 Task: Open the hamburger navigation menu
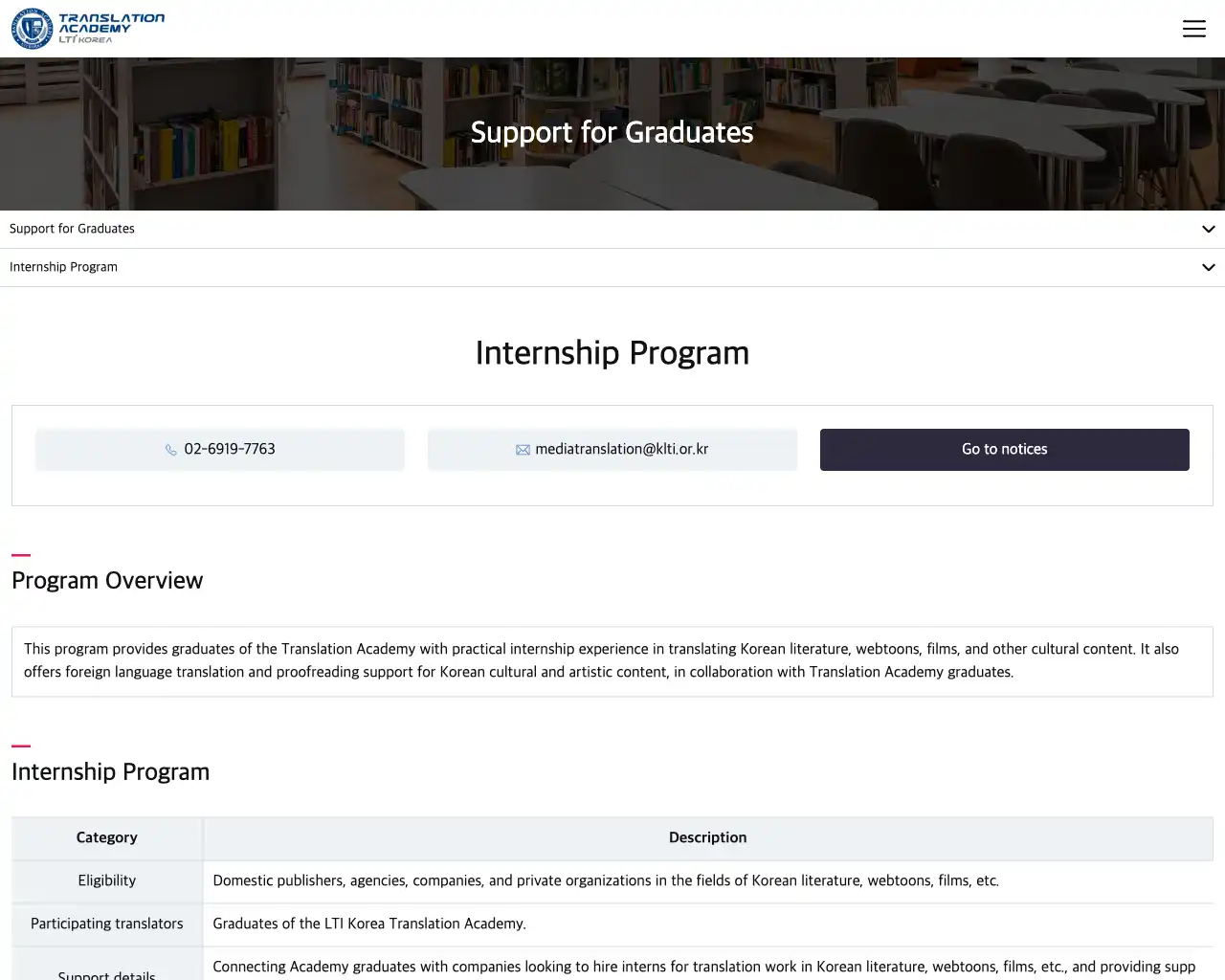[1193, 29]
